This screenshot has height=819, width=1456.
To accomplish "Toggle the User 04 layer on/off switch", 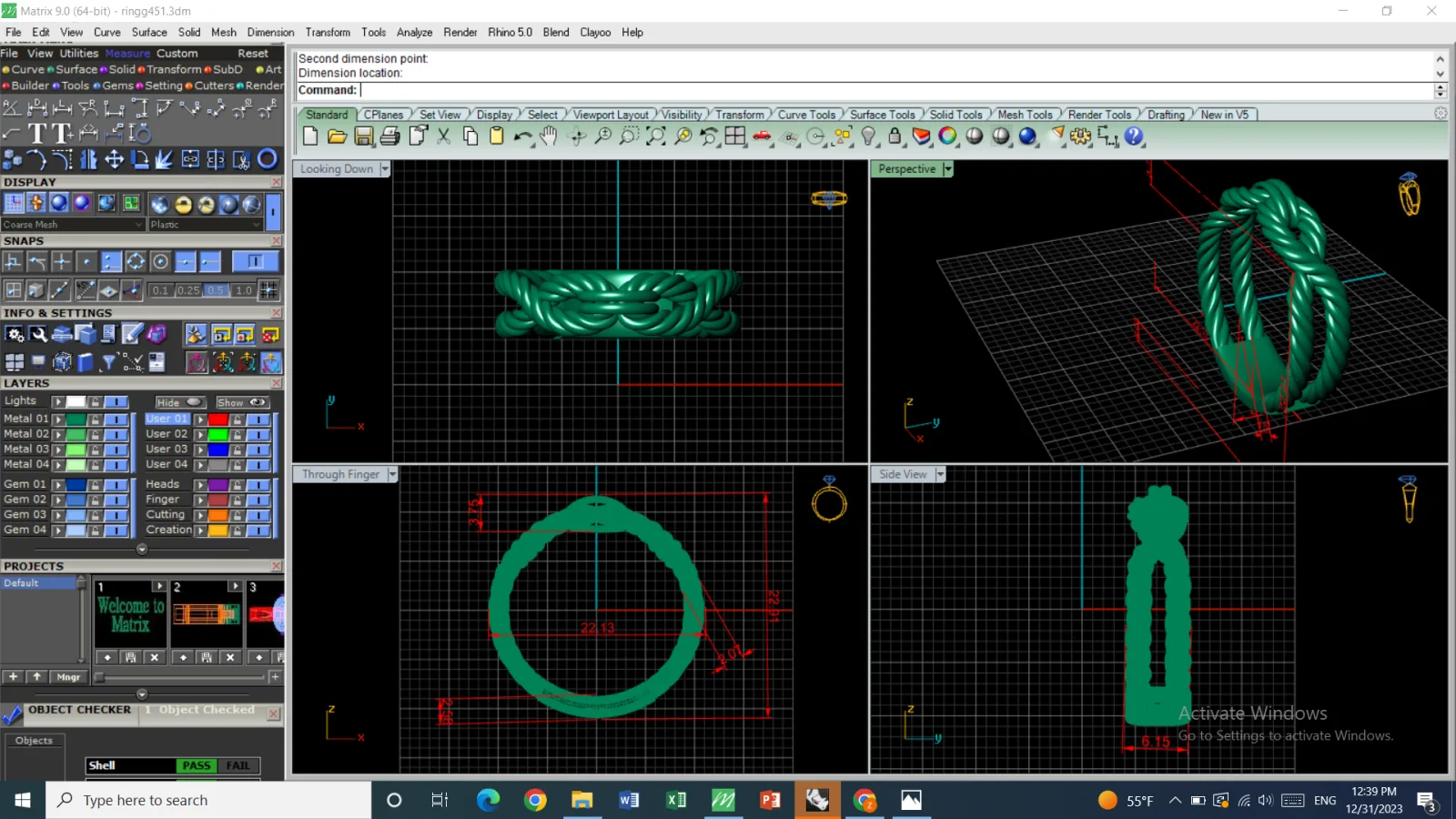I will (x=258, y=465).
